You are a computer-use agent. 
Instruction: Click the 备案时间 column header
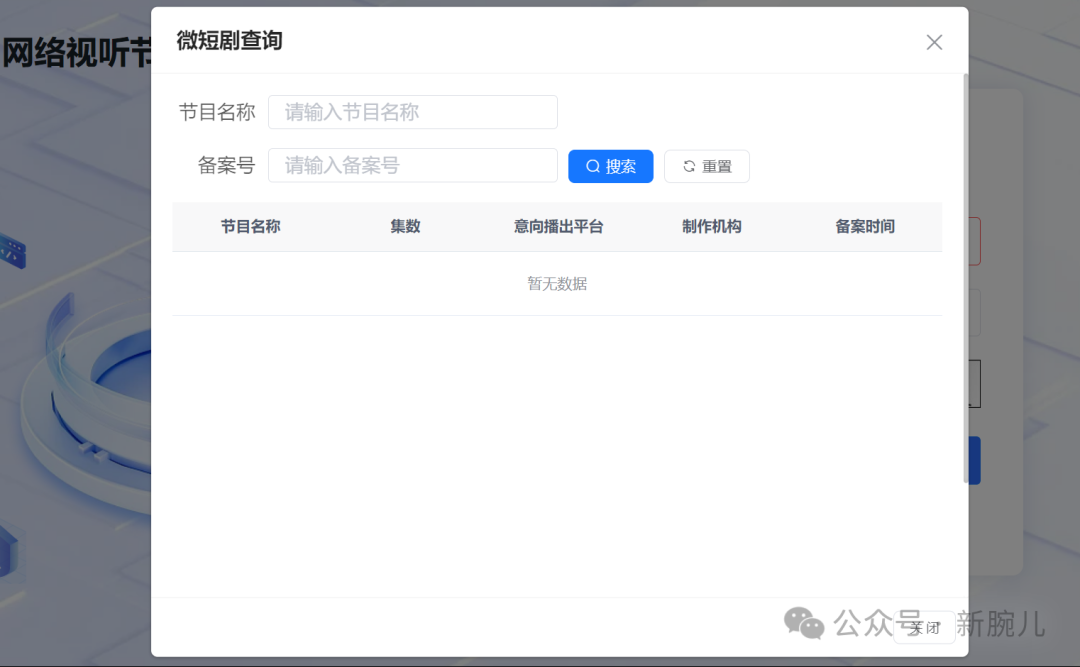[x=865, y=226]
